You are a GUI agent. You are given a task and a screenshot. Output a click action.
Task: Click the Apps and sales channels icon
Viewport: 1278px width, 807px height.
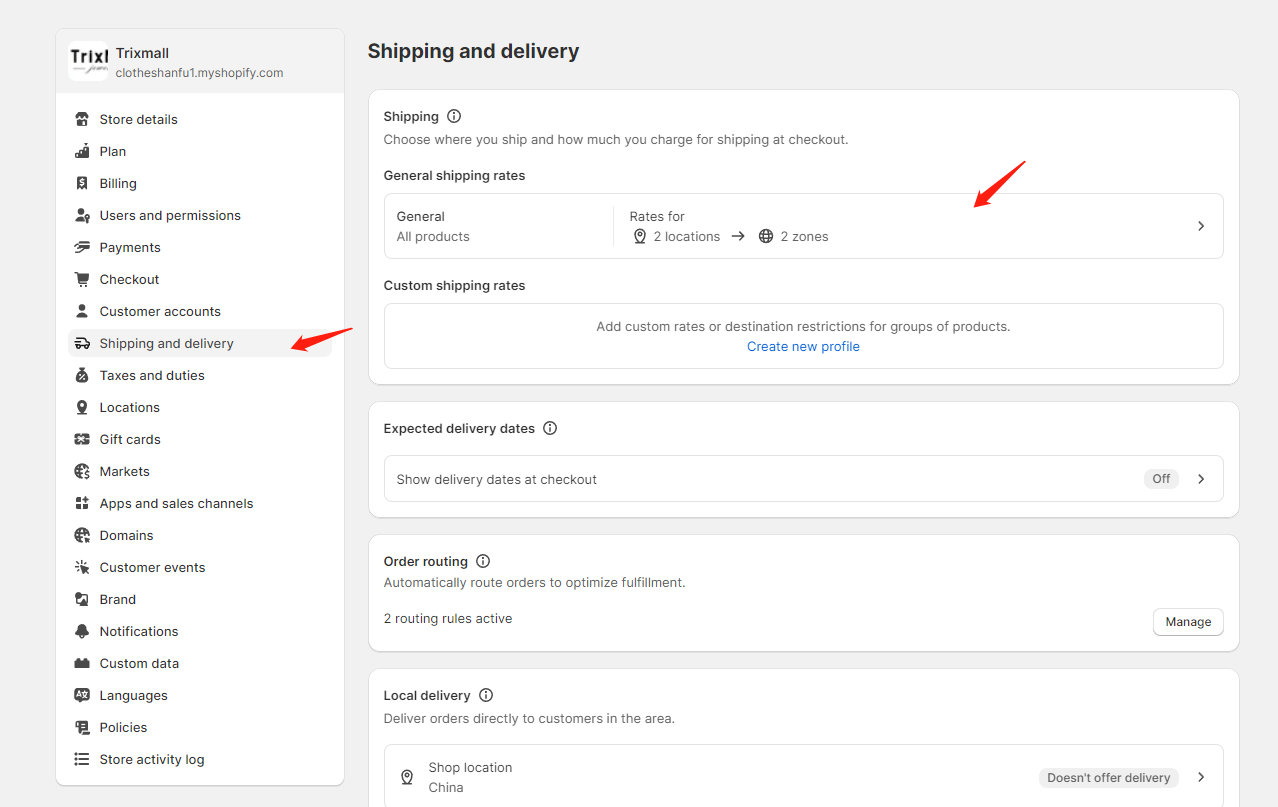[82, 503]
